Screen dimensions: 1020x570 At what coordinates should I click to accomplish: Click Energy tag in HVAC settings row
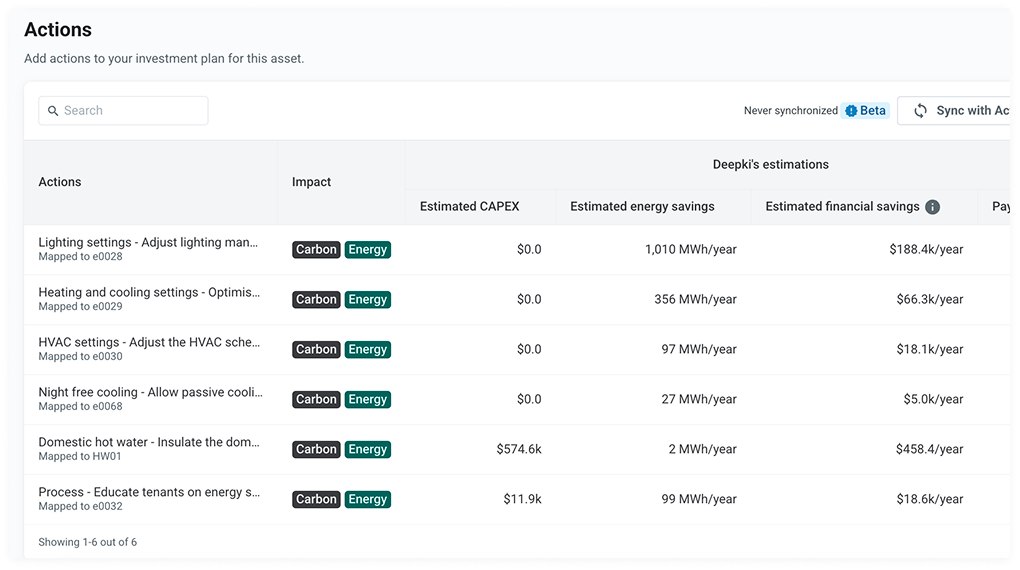pyautogui.click(x=368, y=349)
